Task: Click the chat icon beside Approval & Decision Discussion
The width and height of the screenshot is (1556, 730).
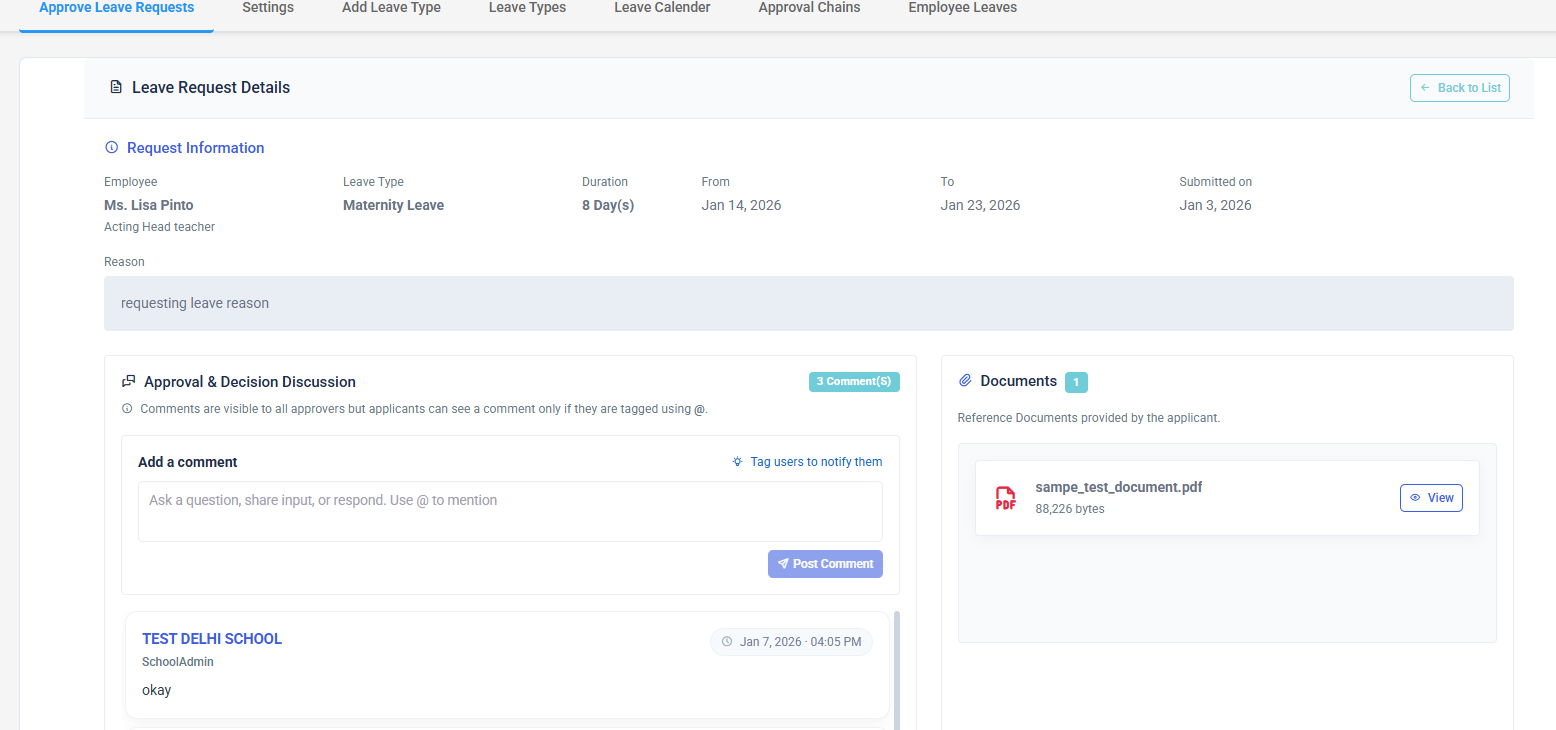Action: click(x=128, y=382)
